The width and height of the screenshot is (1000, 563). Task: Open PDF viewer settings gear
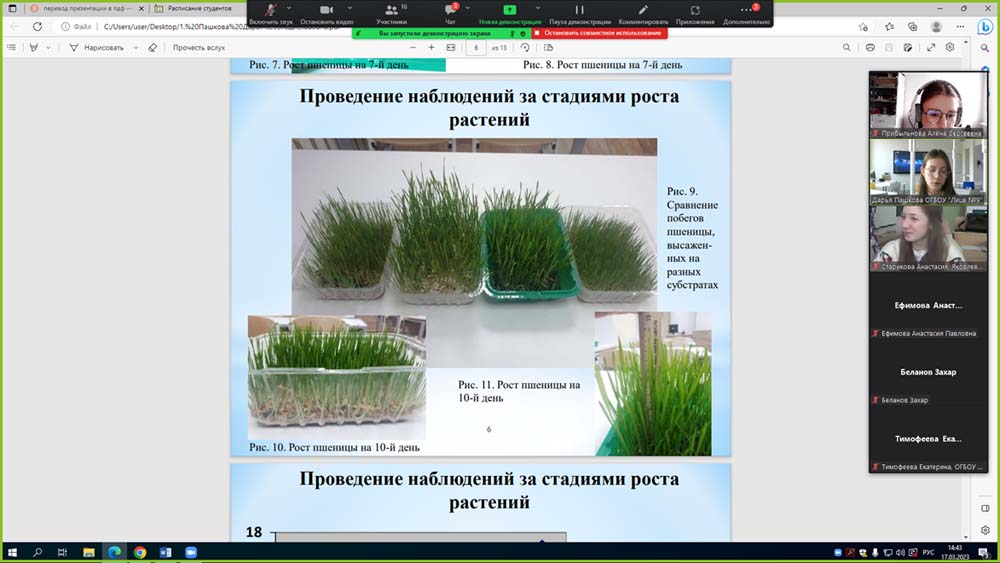click(x=951, y=47)
